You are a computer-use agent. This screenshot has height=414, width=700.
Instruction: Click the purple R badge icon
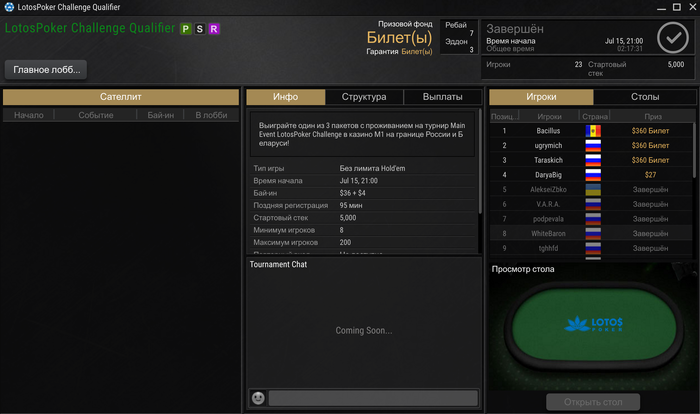(x=214, y=29)
